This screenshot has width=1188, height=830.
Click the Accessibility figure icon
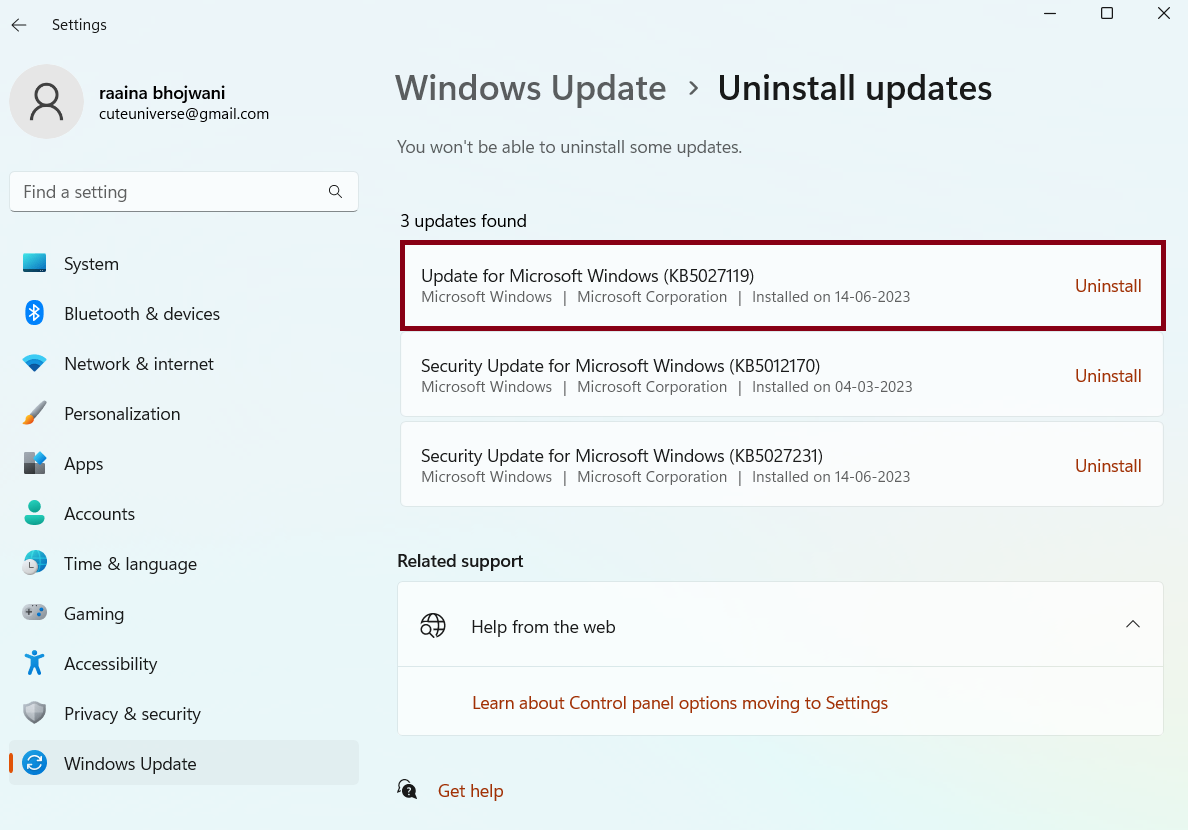click(x=35, y=664)
